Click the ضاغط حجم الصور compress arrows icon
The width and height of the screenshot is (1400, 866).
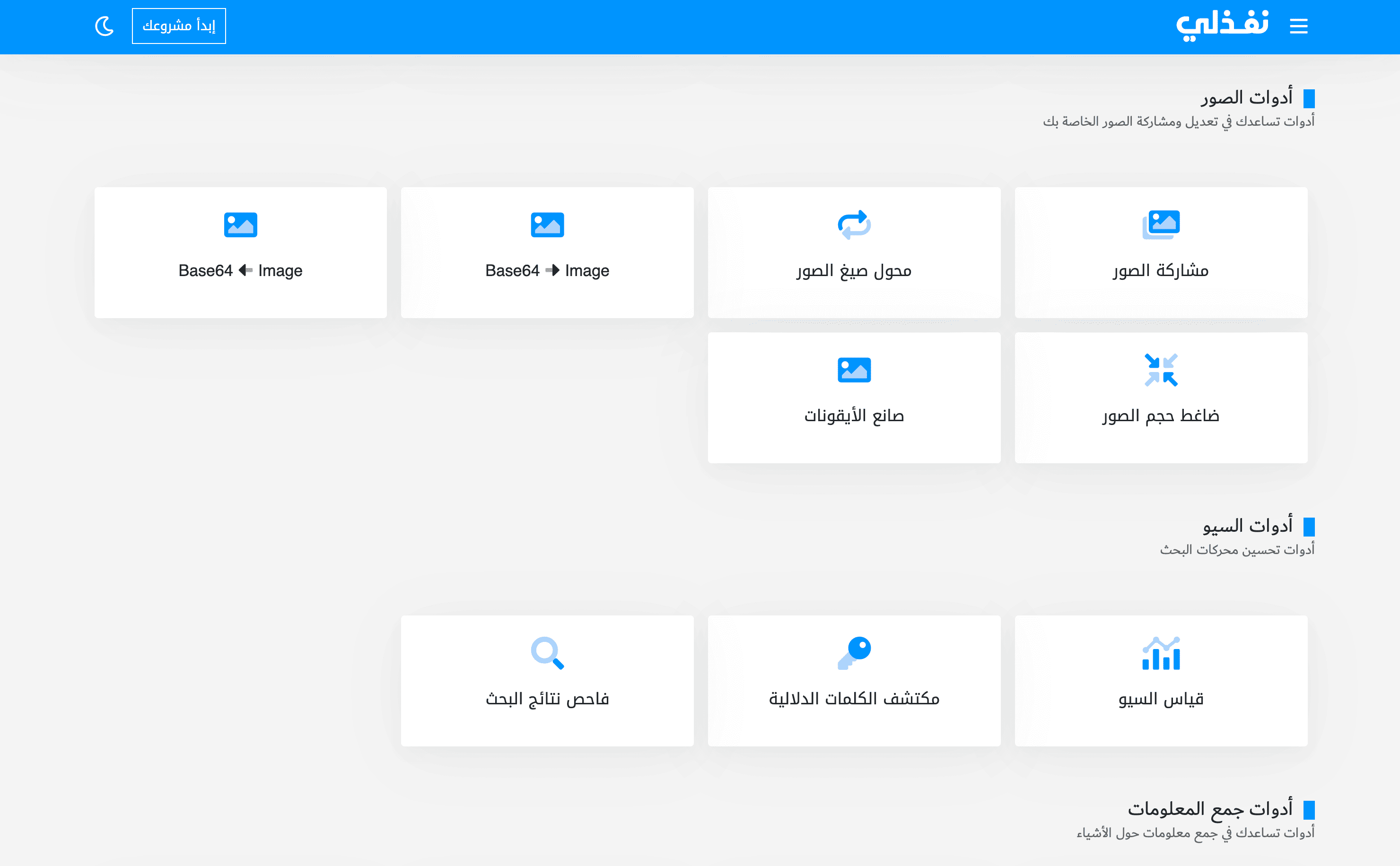coord(1161,370)
